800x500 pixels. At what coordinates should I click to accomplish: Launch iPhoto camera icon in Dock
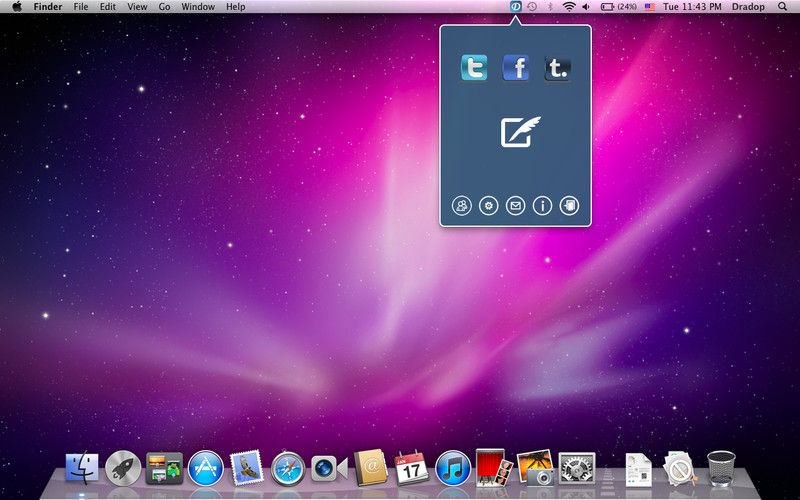(535, 467)
